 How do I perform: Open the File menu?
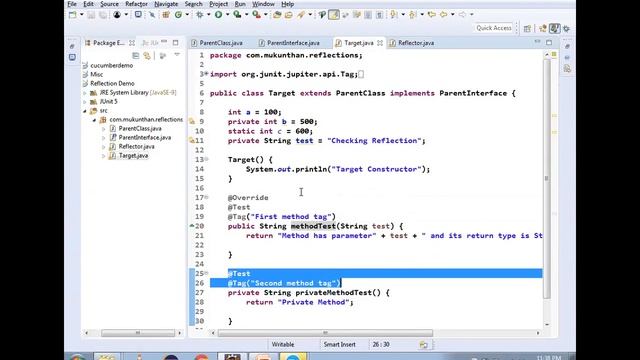[72, 4]
